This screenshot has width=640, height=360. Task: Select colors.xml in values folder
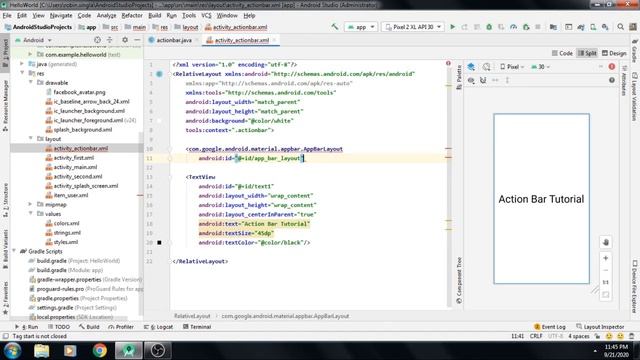coord(67,223)
